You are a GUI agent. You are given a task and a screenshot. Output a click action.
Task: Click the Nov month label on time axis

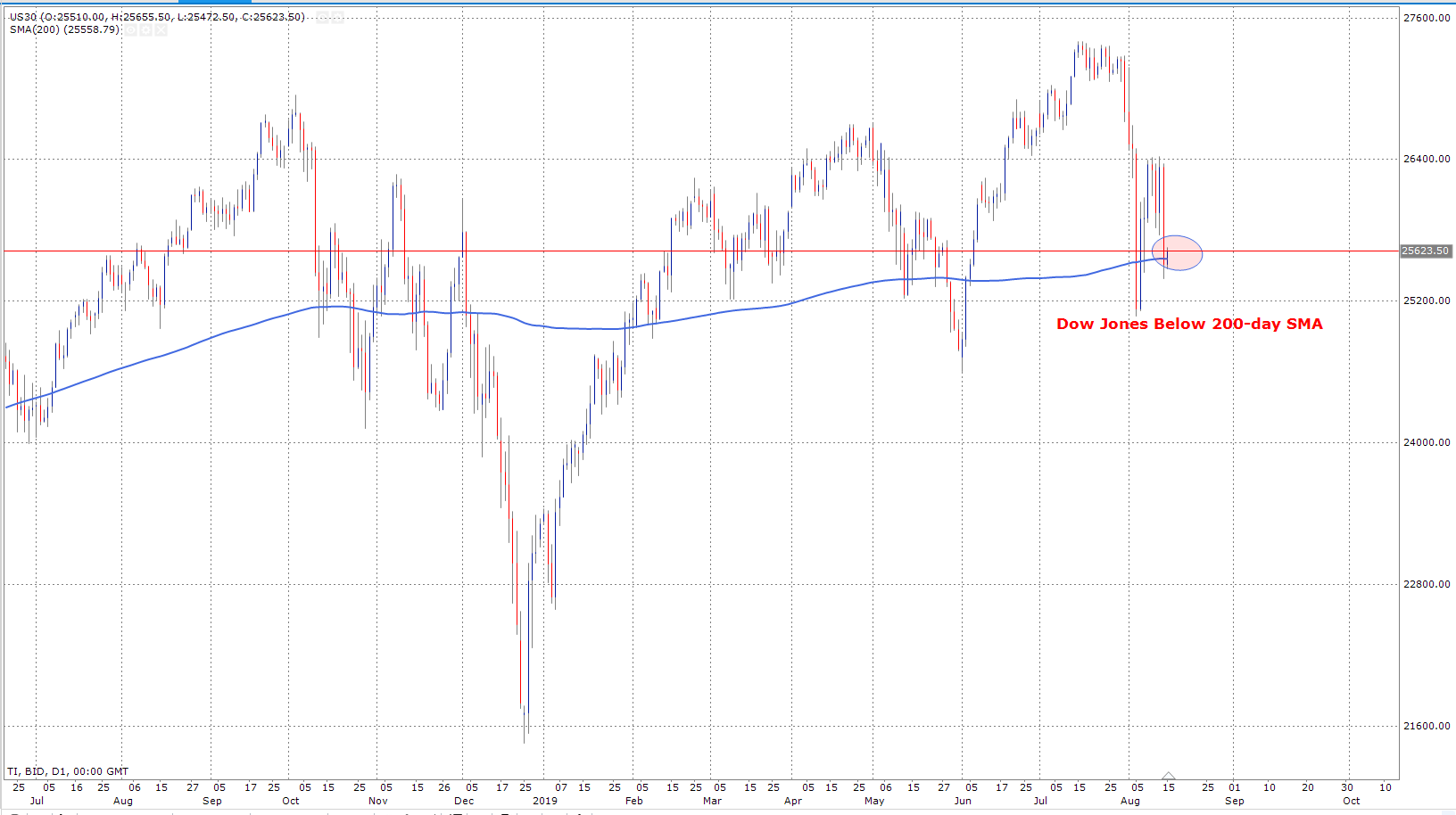point(378,801)
